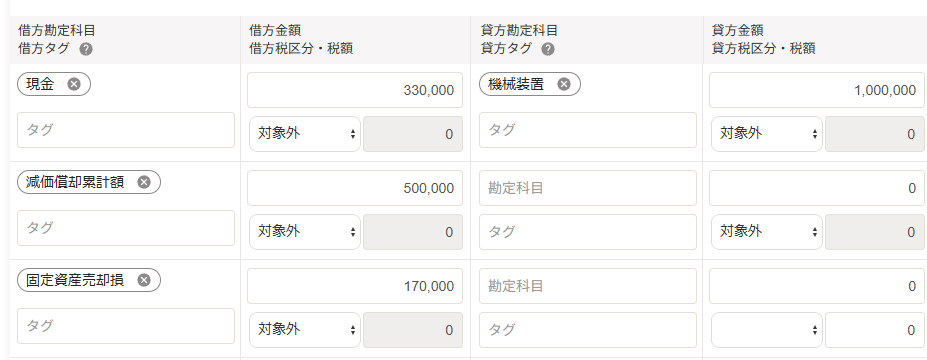Remove the 機械装置 account tag
This screenshot has height=360, width=927.
tap(563, 85)
